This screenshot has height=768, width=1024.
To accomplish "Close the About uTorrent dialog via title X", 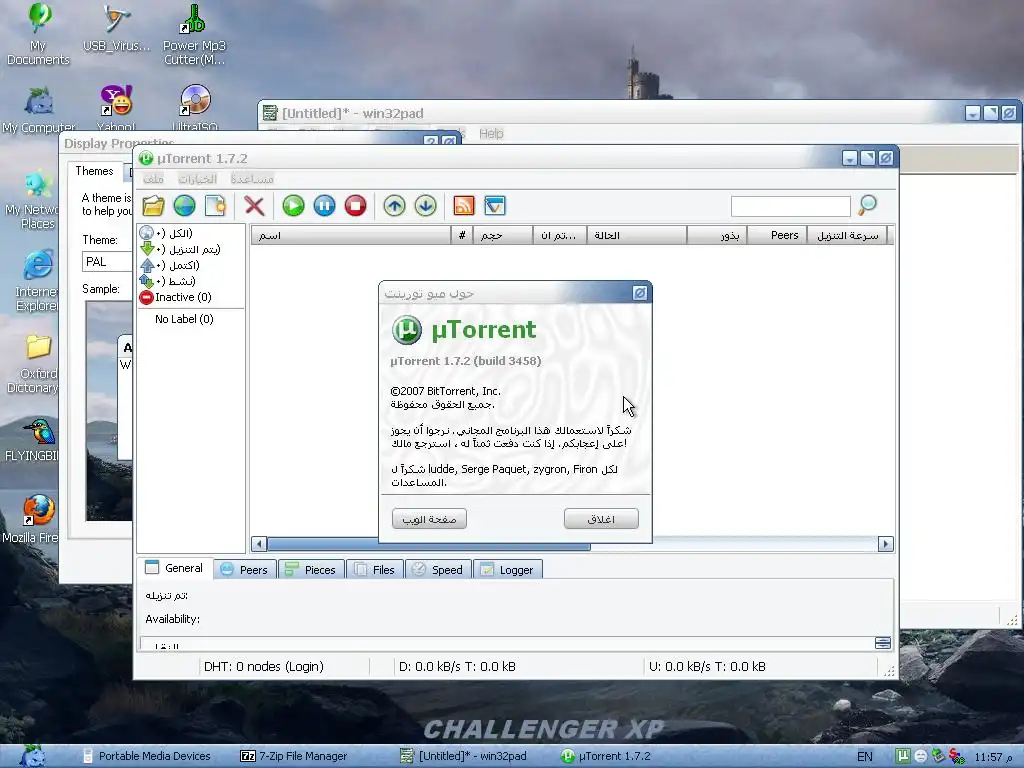I will click(639, 293).
